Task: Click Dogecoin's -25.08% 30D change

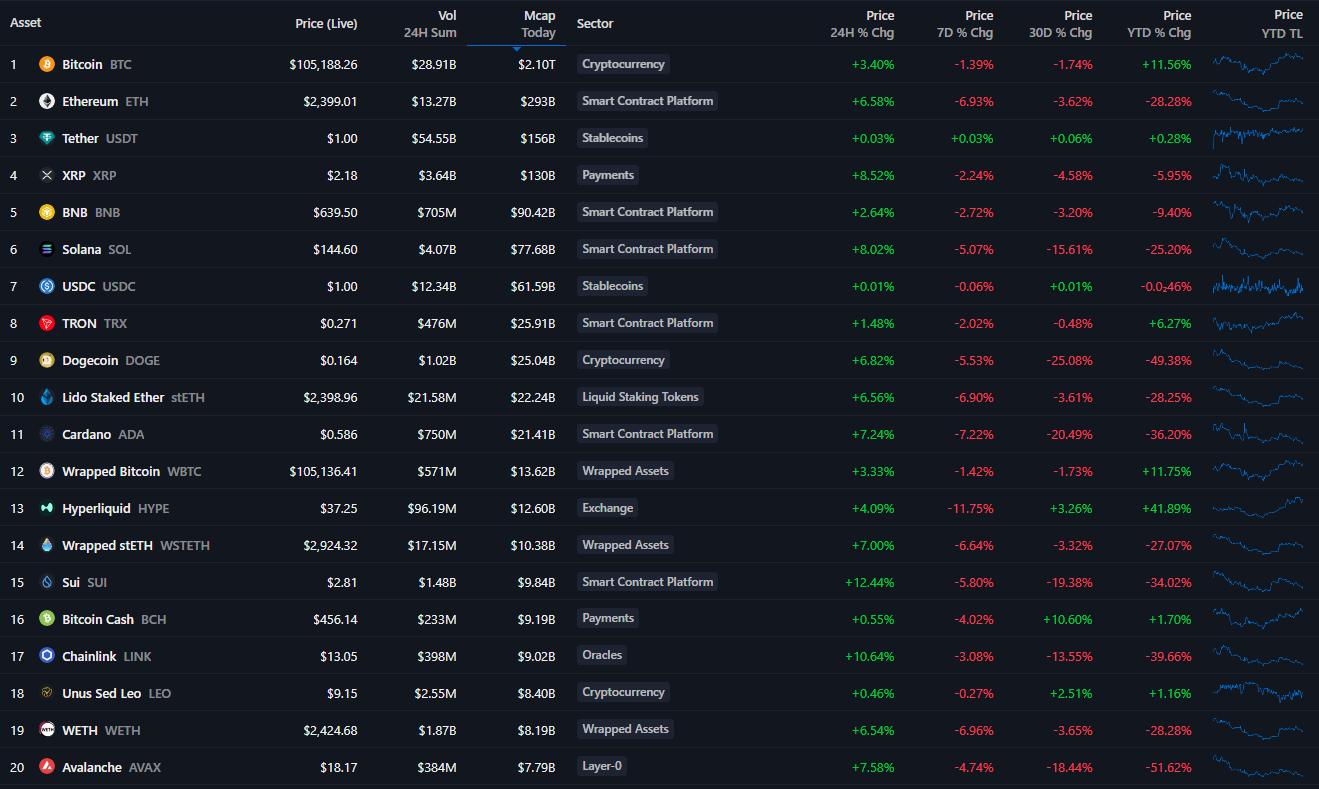Action: (x=1068, y=360)
